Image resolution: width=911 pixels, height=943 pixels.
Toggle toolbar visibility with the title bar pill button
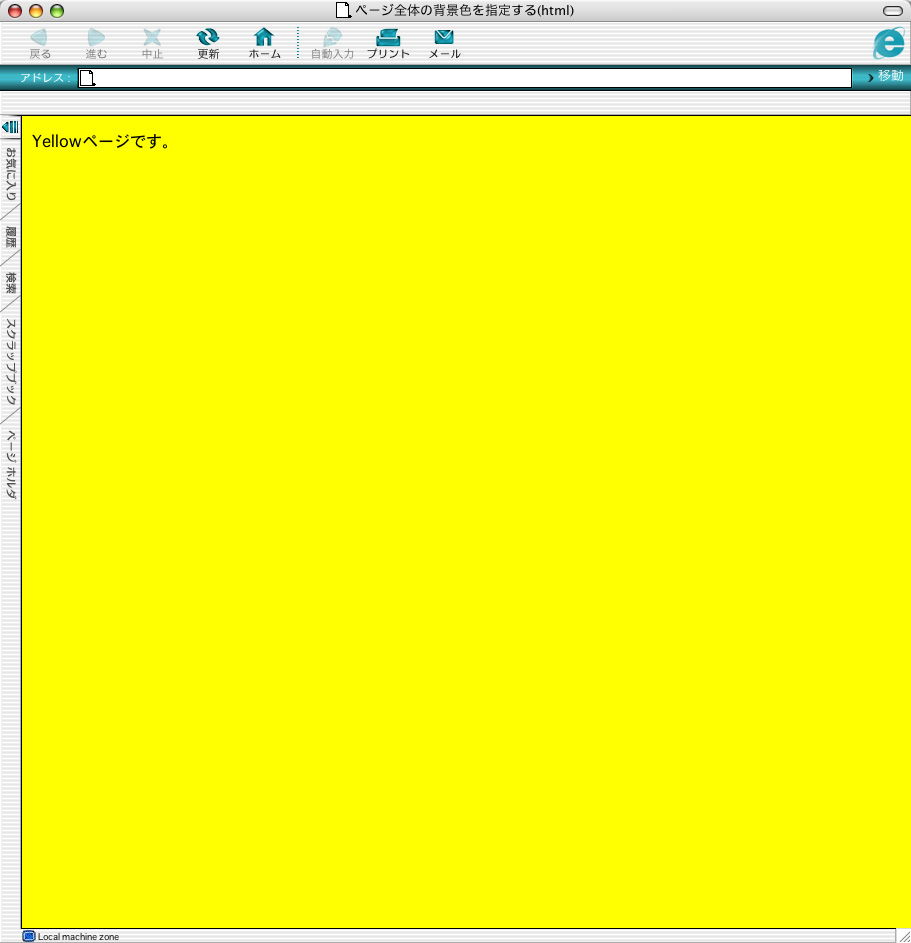click(x=892, y=10)
